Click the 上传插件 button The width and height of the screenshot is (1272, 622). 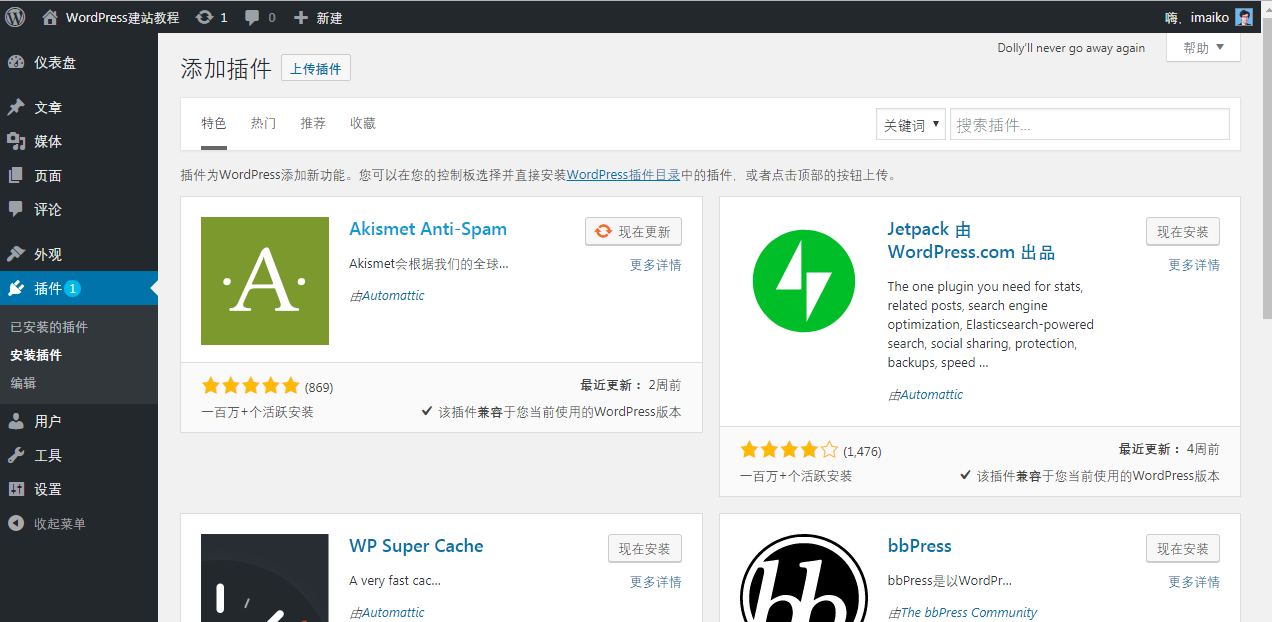pyautogui.click(x=316, y=69)
